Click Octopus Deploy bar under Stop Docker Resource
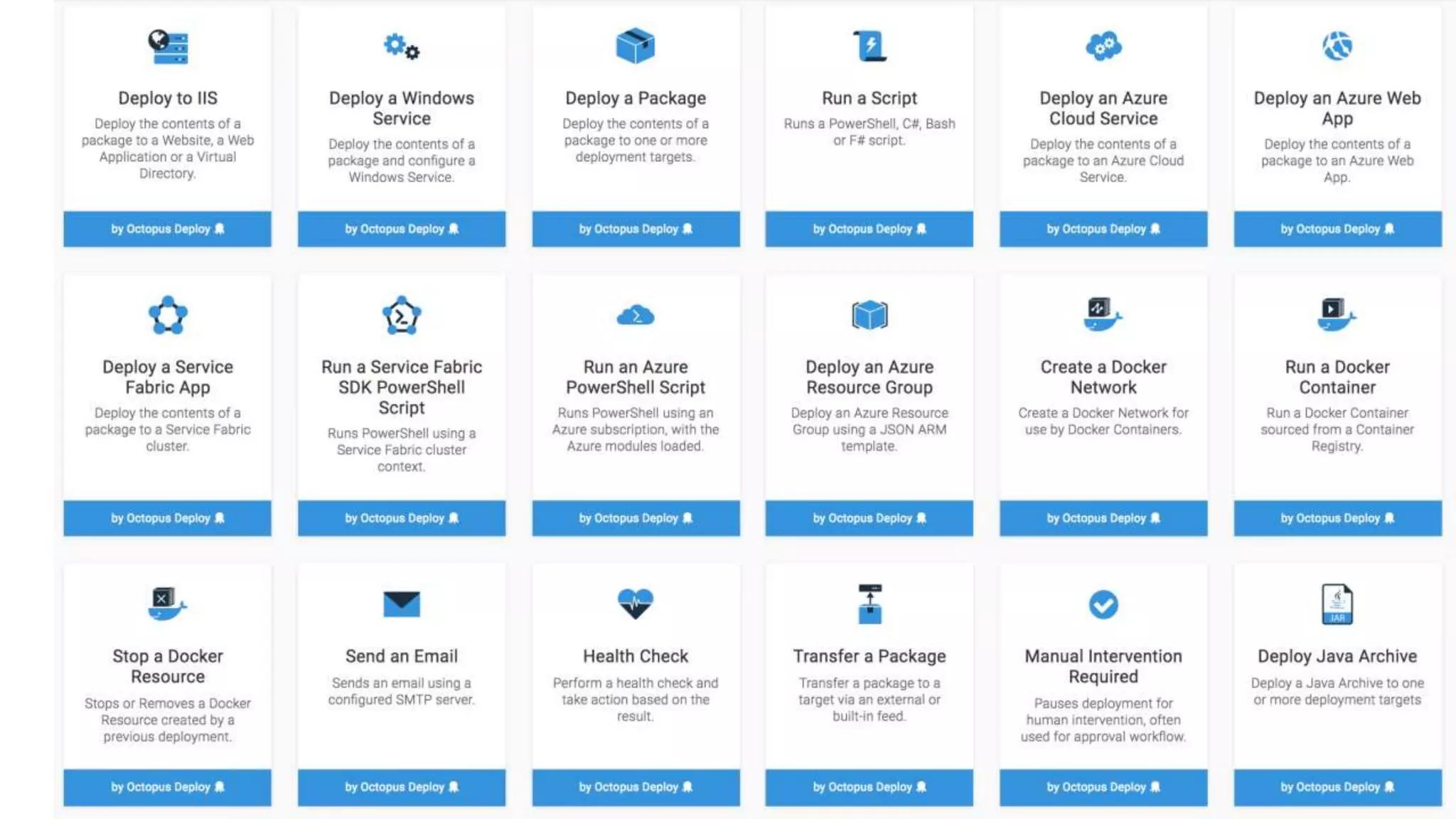The height and width of the screenshot is (819, 1456). [x=168, y=787]
